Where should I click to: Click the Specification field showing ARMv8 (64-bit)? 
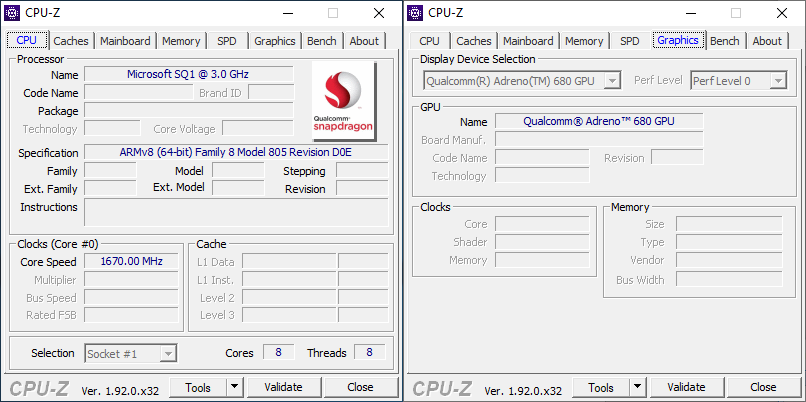point(236,152)
